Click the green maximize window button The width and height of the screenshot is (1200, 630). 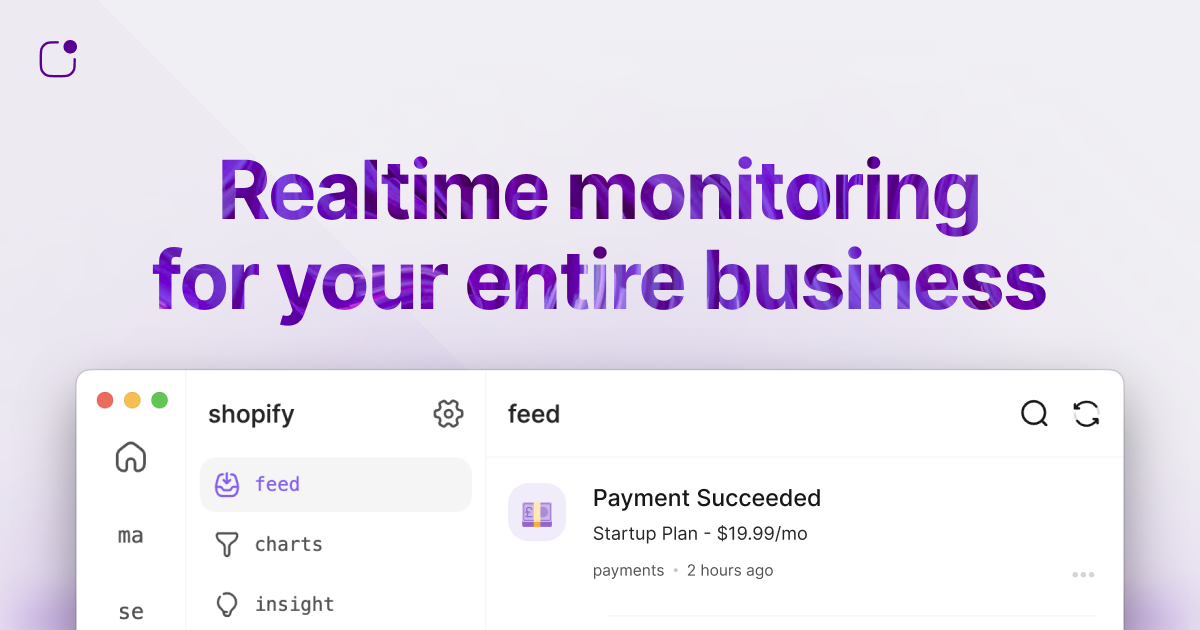coord(160,400)
